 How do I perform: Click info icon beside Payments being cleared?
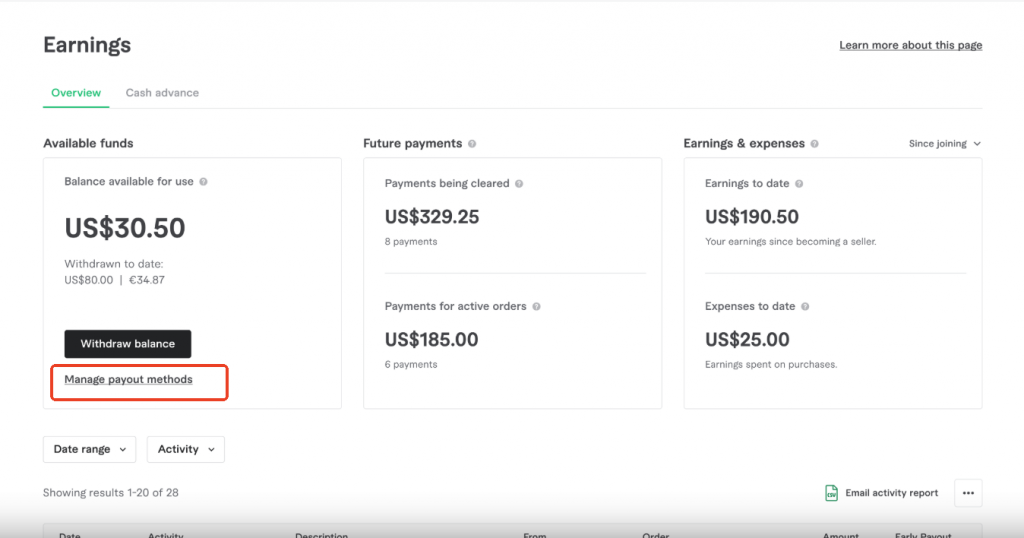click(x=519, y=184)
